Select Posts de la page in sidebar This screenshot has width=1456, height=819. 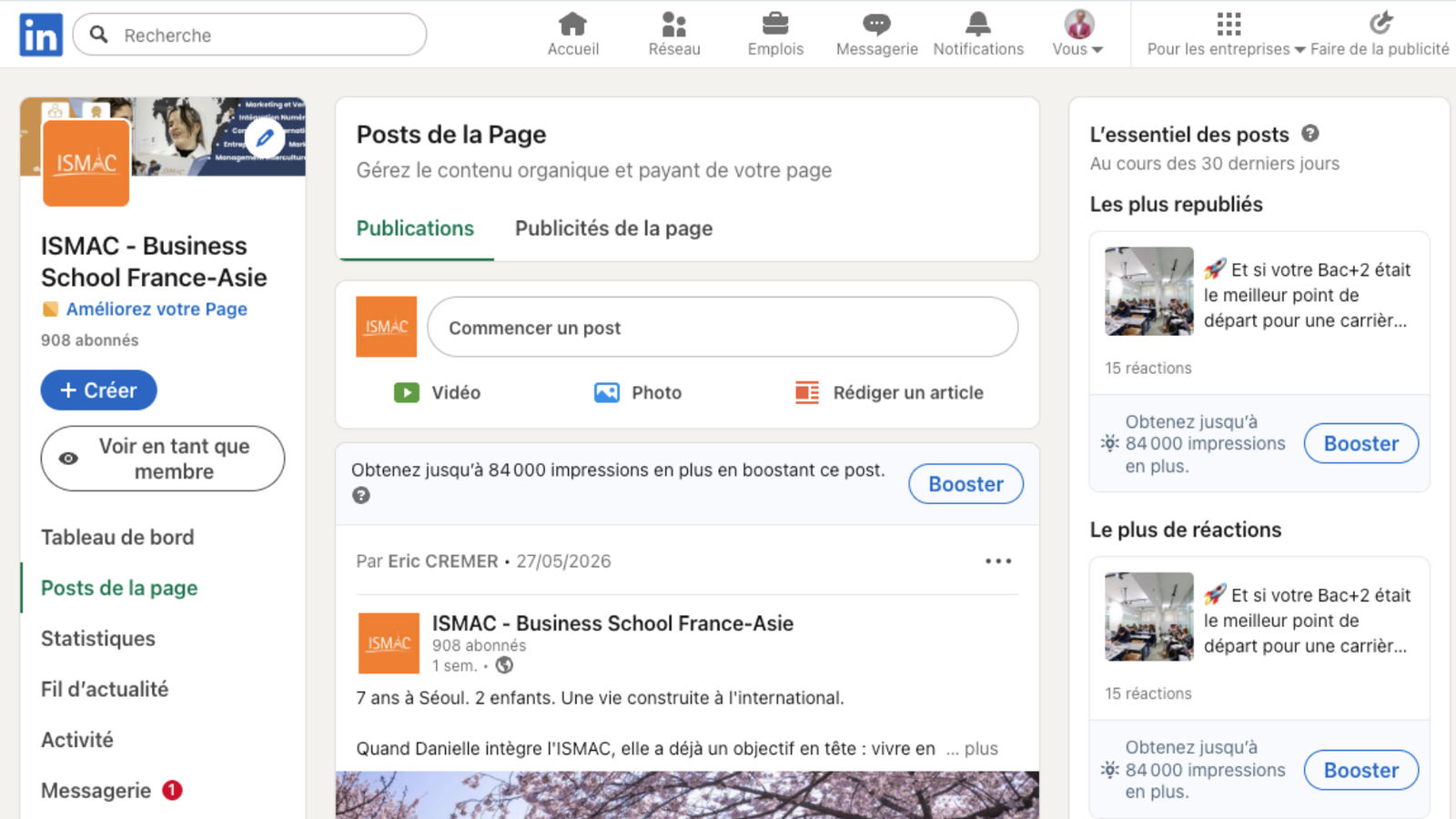pyautogui.click(x=119, y=588)
